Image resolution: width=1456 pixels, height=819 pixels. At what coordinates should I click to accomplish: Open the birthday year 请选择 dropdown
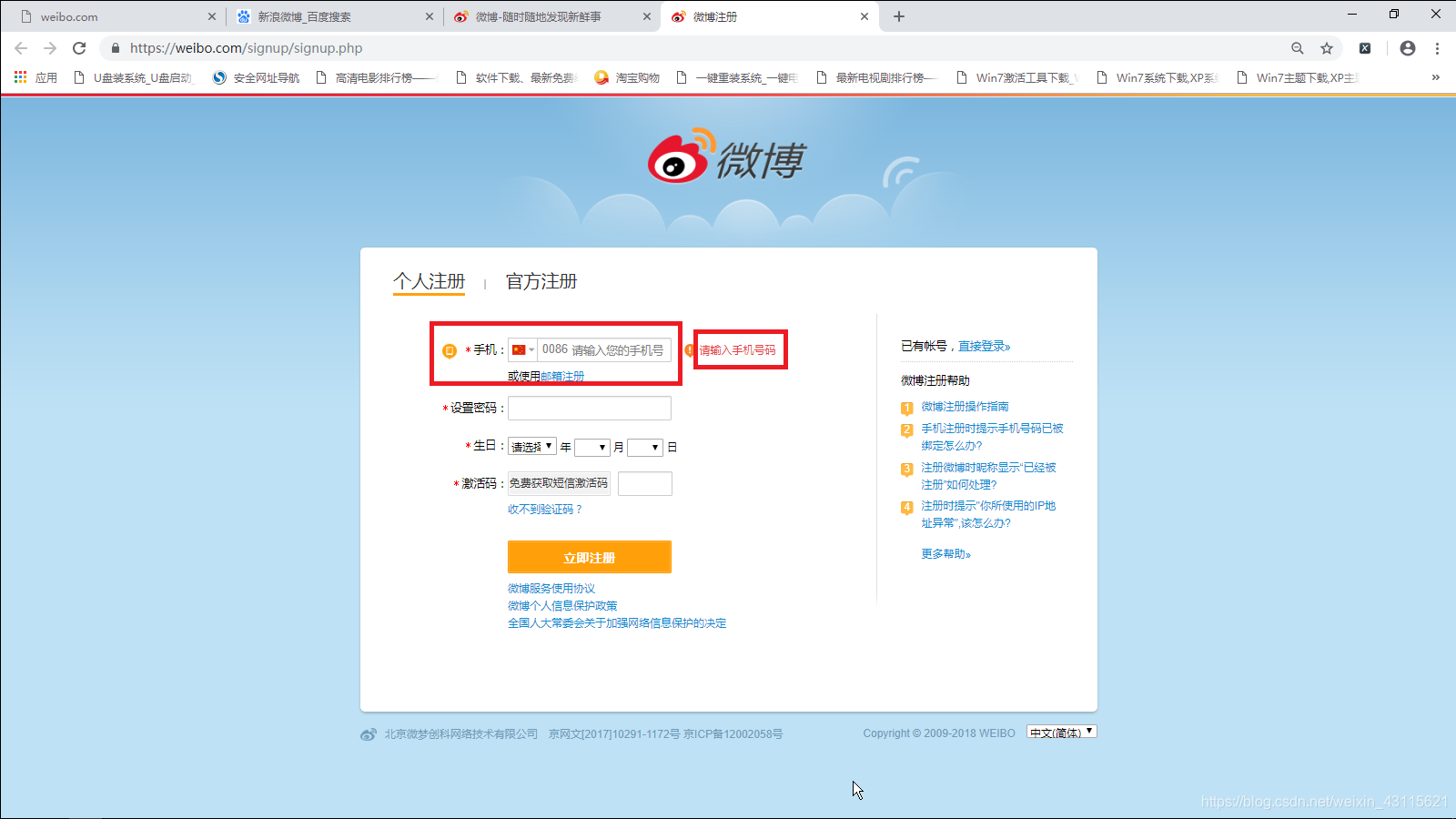click(531, 447)
